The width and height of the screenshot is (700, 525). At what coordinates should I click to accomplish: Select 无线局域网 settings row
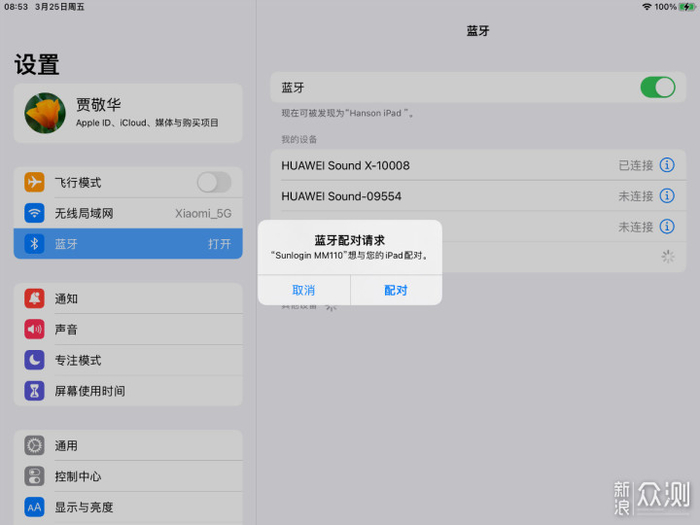click(x=128, y=213)
